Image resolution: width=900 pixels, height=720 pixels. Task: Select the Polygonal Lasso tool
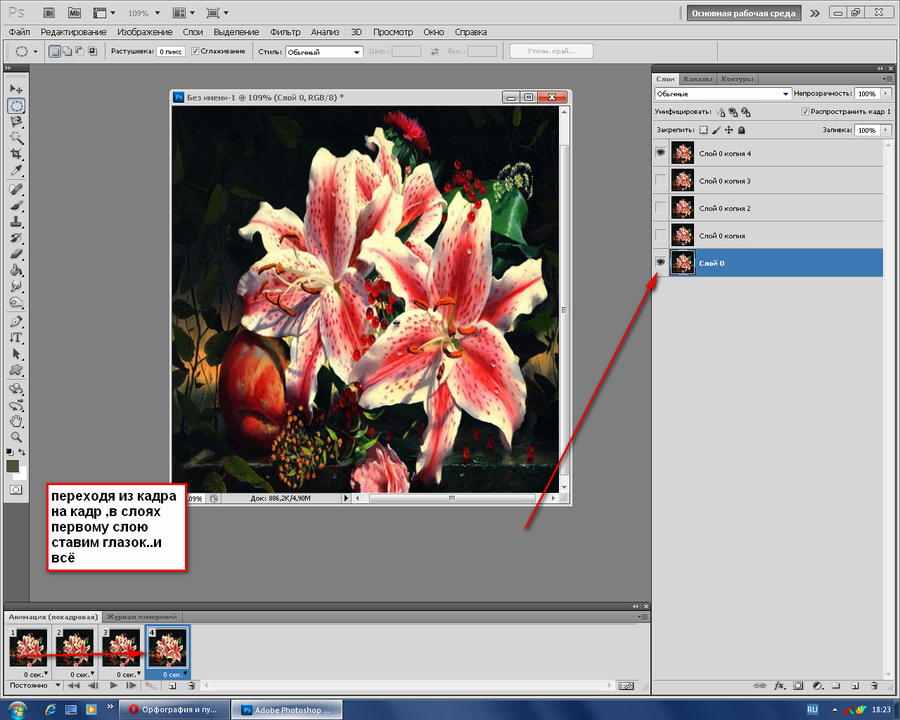tap(16, 122)
